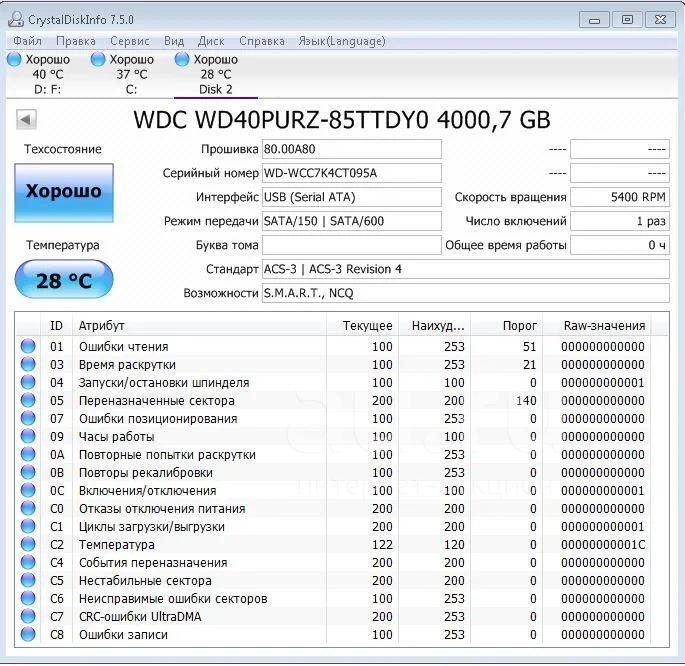
Task: Maximize the CrystalDiskInfo window
Action: tap(627, 20)
